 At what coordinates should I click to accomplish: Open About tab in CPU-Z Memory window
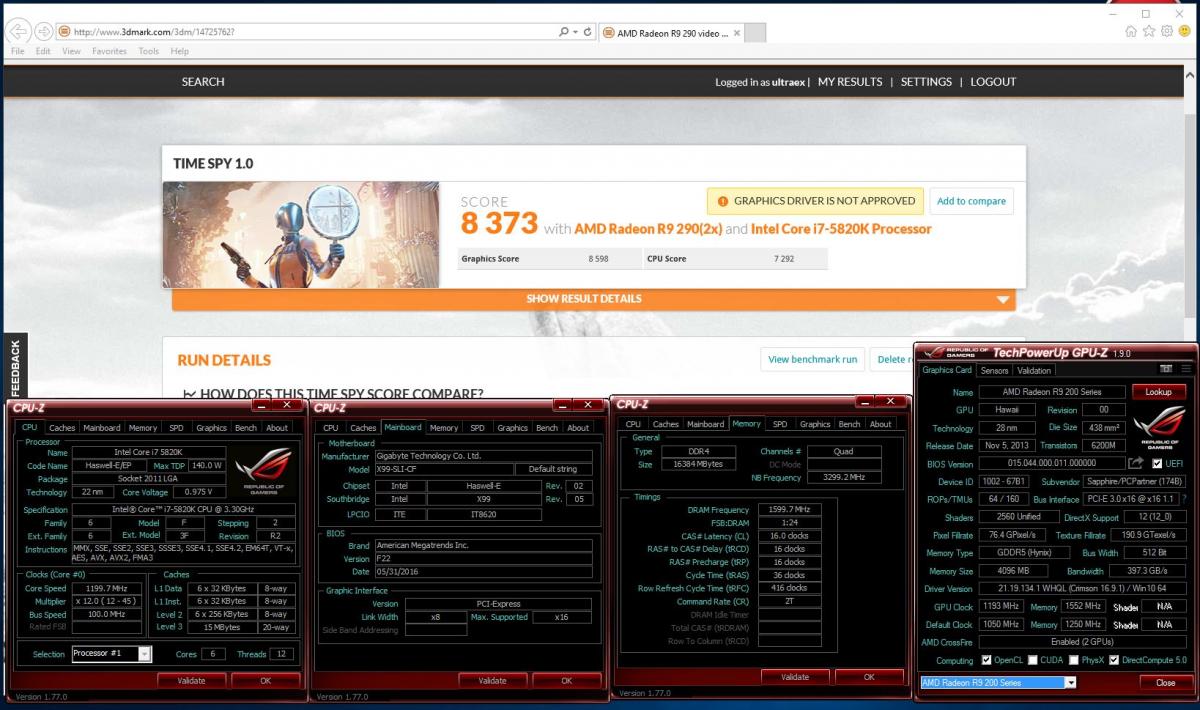pos(880,424)
